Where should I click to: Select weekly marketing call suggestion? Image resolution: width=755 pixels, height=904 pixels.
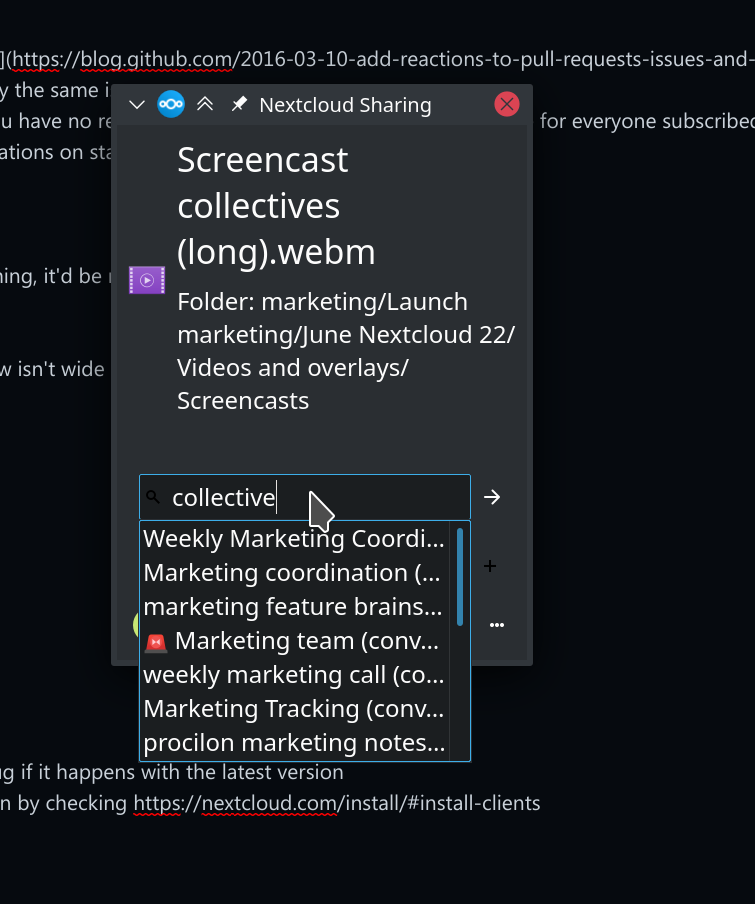tap(294, 675)
